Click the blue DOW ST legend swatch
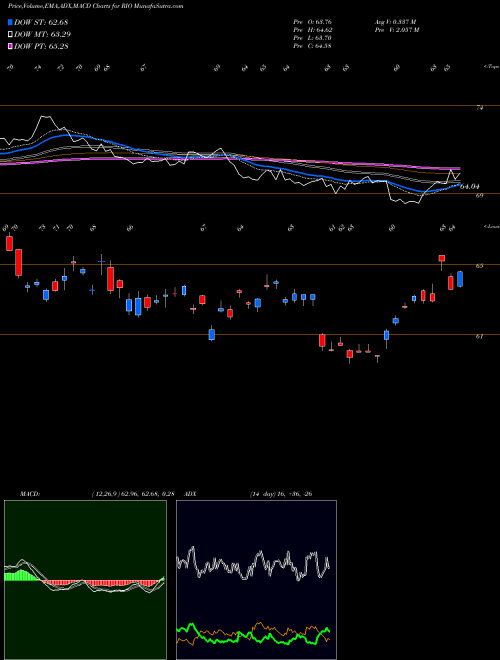This screenshot has height=660, width=500. [10, 22]
